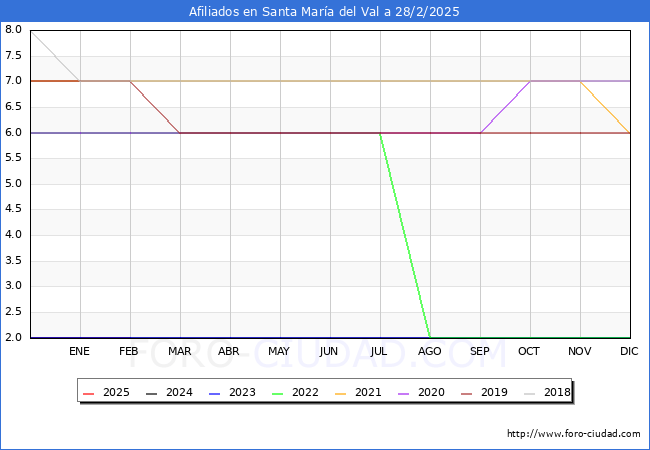Screen dimensions: 650x450
Task: Select the '2024' legend label
Action: point(179,392)
